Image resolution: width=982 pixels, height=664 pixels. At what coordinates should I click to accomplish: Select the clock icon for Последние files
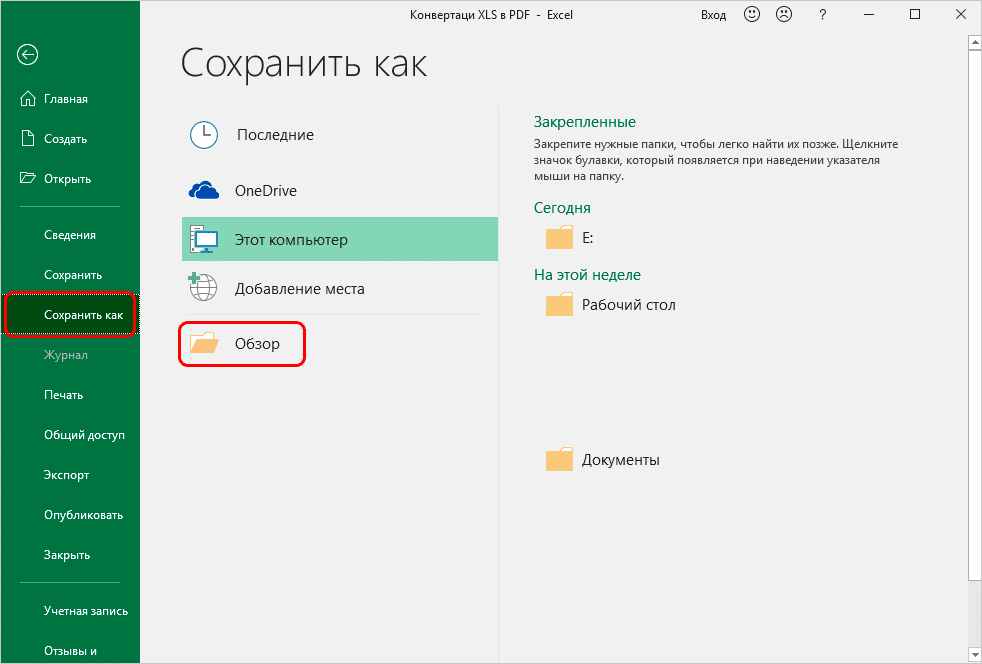click(x=204, y=134)
